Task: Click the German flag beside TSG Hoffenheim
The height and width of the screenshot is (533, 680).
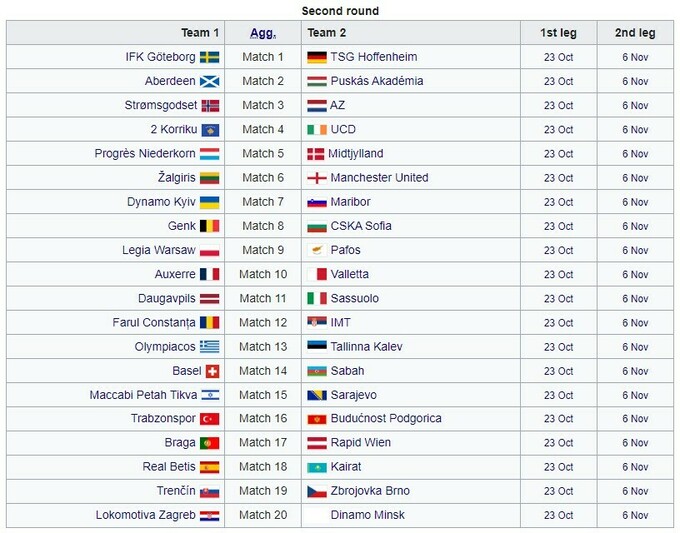Action: [x=317, y=57]
